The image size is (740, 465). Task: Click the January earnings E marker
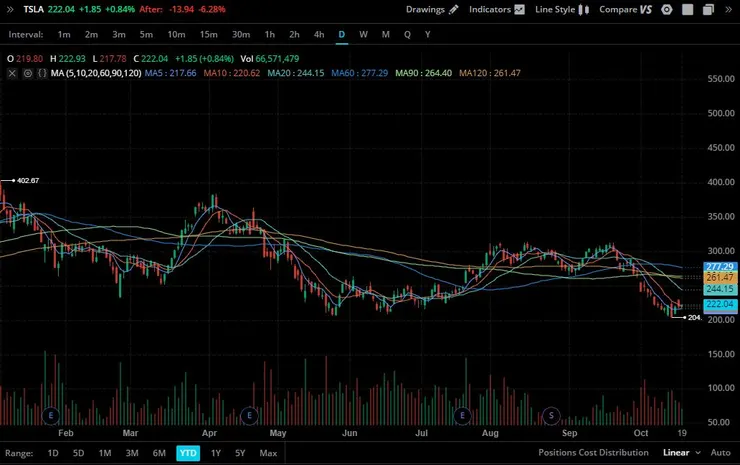[x=50, y=415]
